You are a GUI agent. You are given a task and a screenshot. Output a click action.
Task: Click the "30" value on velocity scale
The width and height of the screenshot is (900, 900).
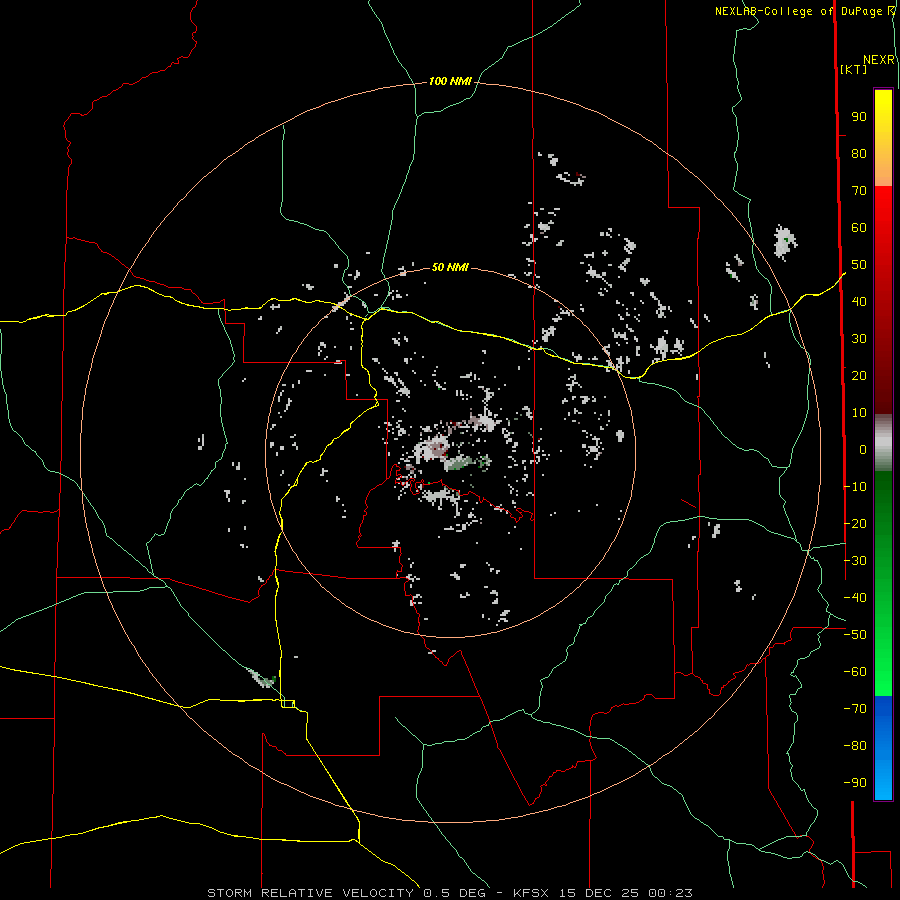click(859, 339)
